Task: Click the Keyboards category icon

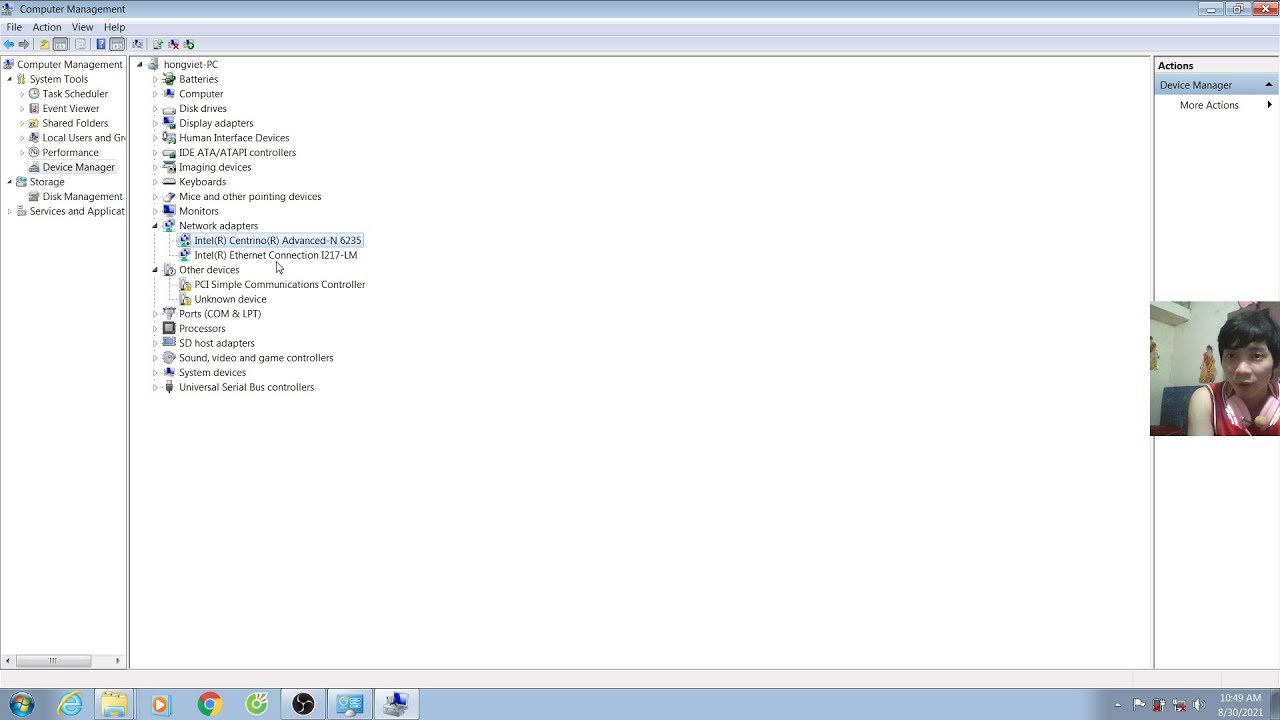Action: click(169, 182)
